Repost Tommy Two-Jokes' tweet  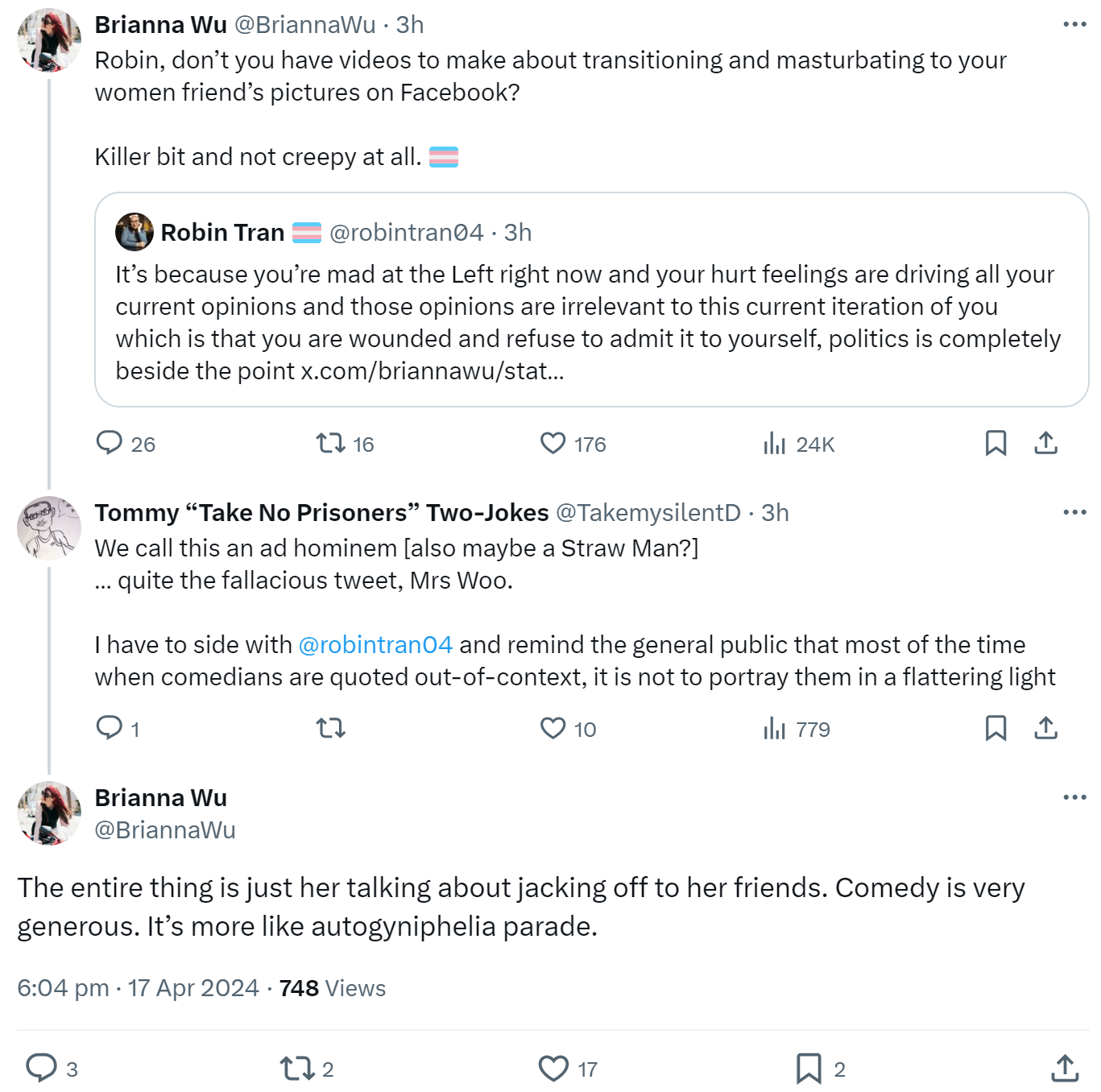(x=330, y=728)
